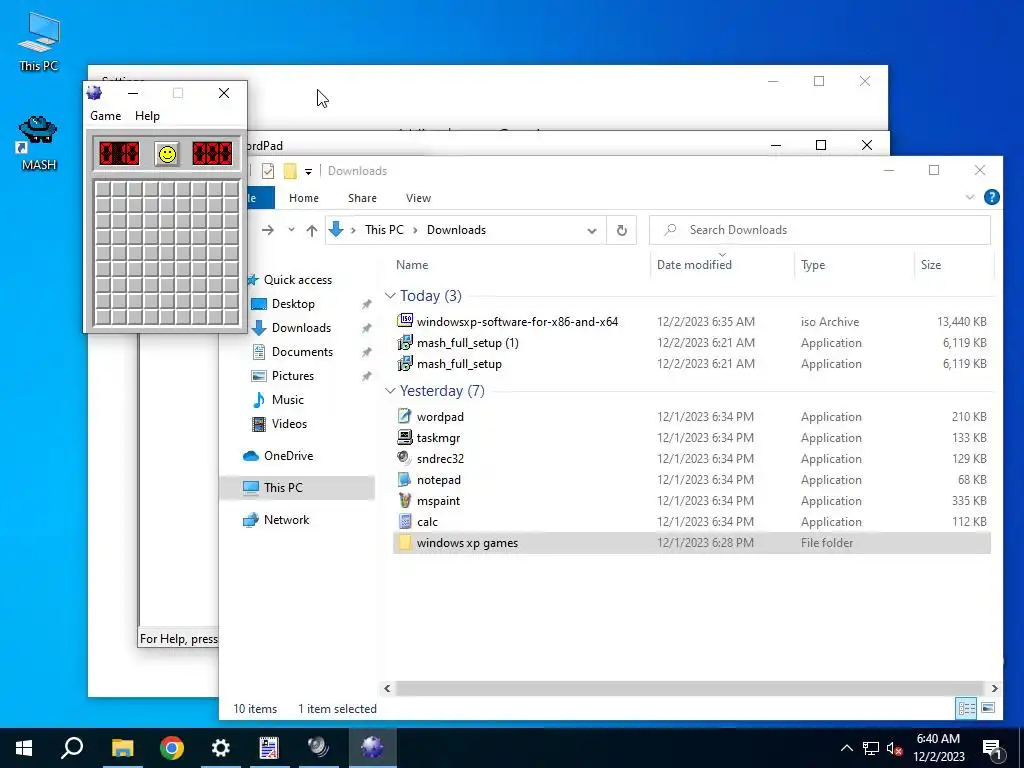Open Videos in the navigation pane
Viewport: 1024px width, 768px height.
point(289,424)
